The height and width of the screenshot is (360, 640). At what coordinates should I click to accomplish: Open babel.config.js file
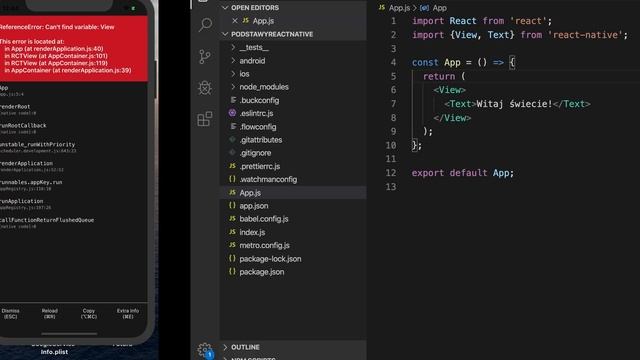tap(293, 219)
